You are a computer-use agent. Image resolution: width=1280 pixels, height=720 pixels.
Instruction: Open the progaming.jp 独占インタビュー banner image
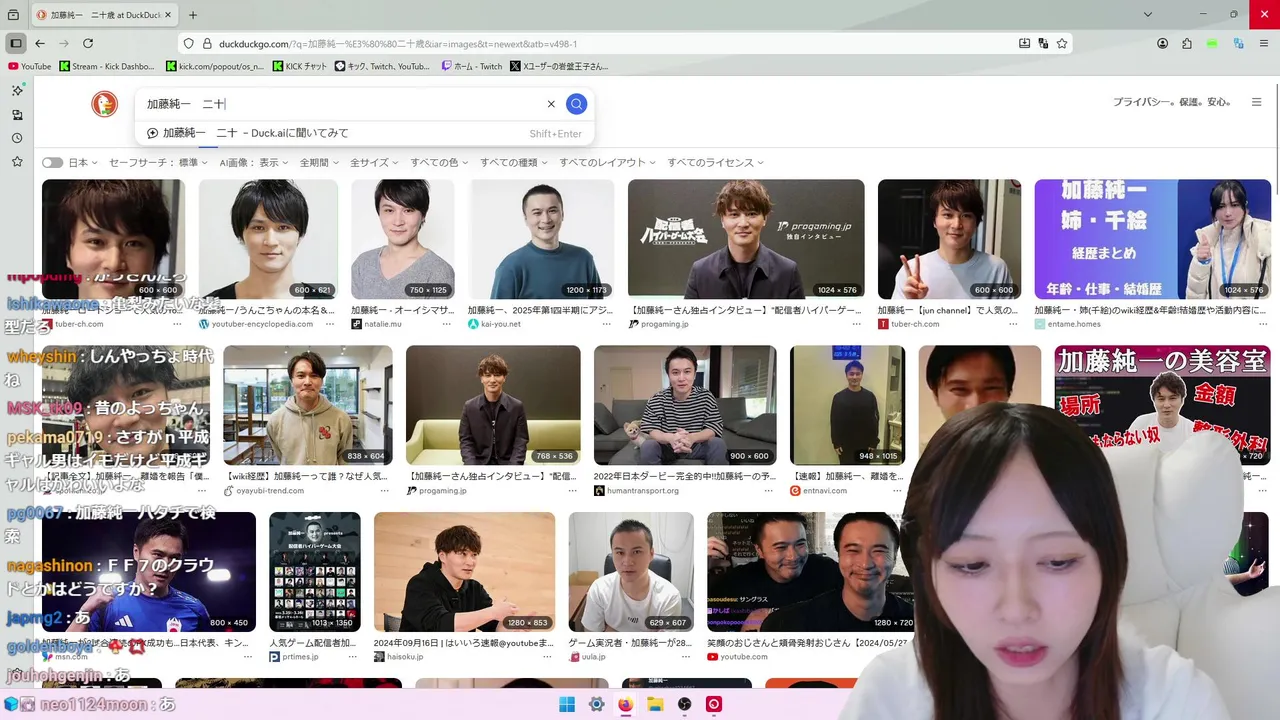click(746, 239)
